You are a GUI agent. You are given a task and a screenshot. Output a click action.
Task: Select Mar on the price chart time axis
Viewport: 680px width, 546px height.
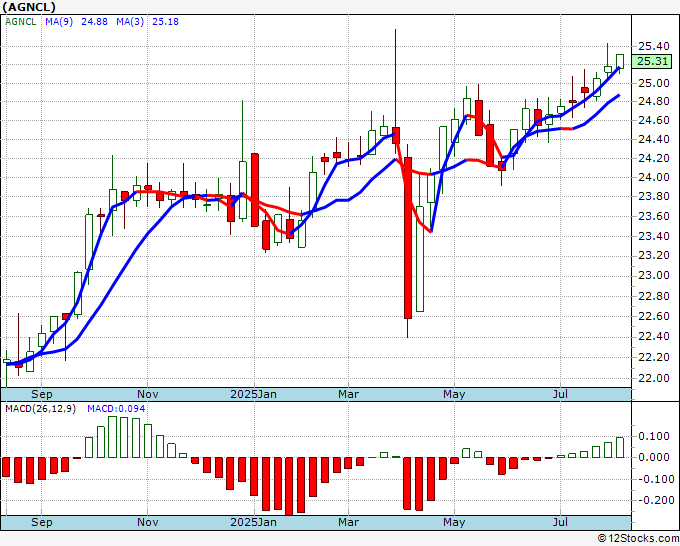click(348, 394)
